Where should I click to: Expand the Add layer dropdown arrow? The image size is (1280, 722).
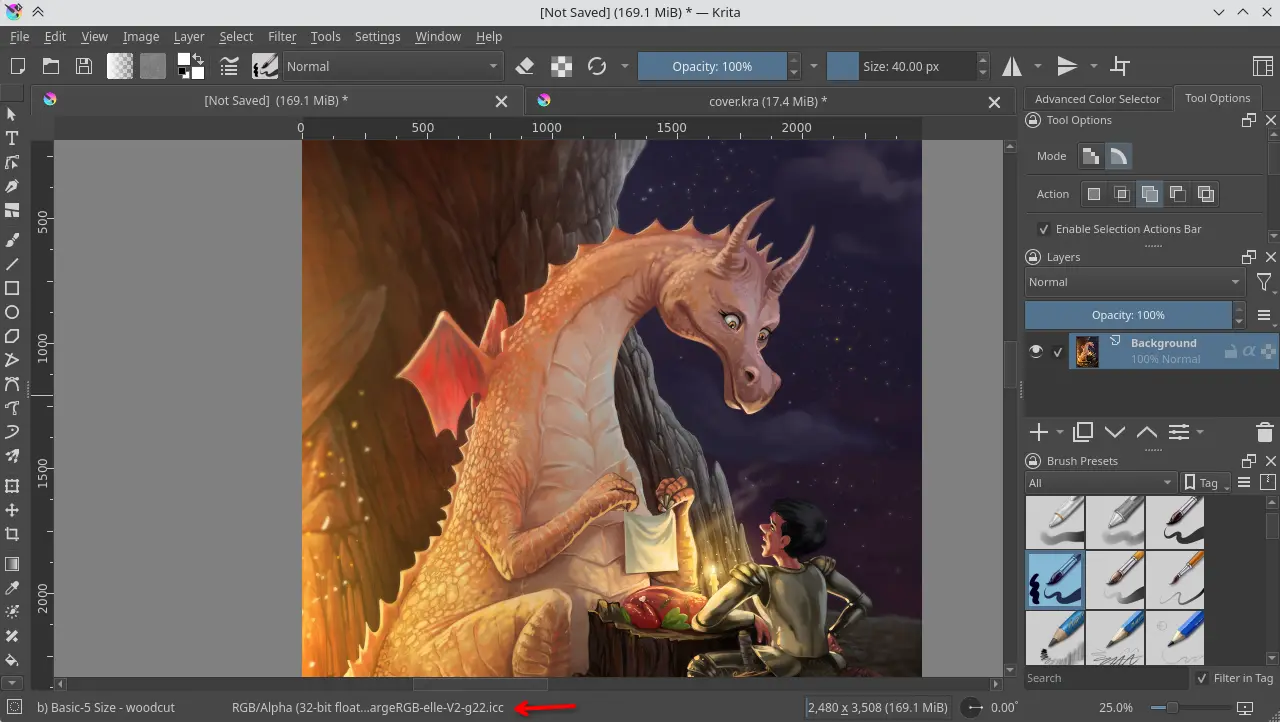(x=1060, y=432)
